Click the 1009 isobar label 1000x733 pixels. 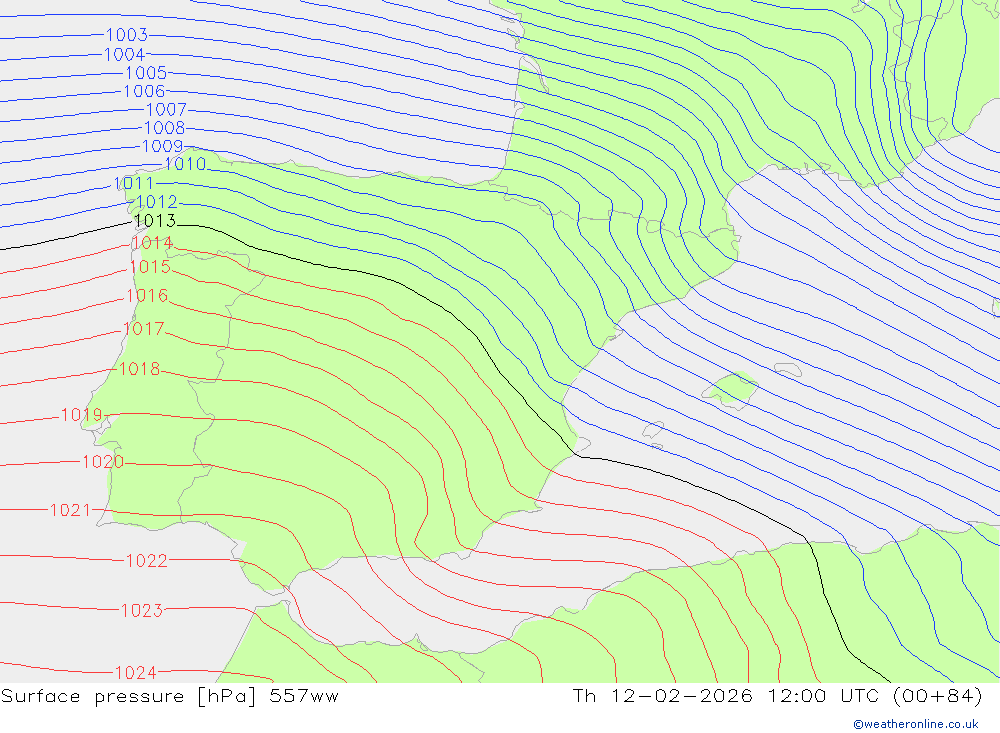[163, 147]
